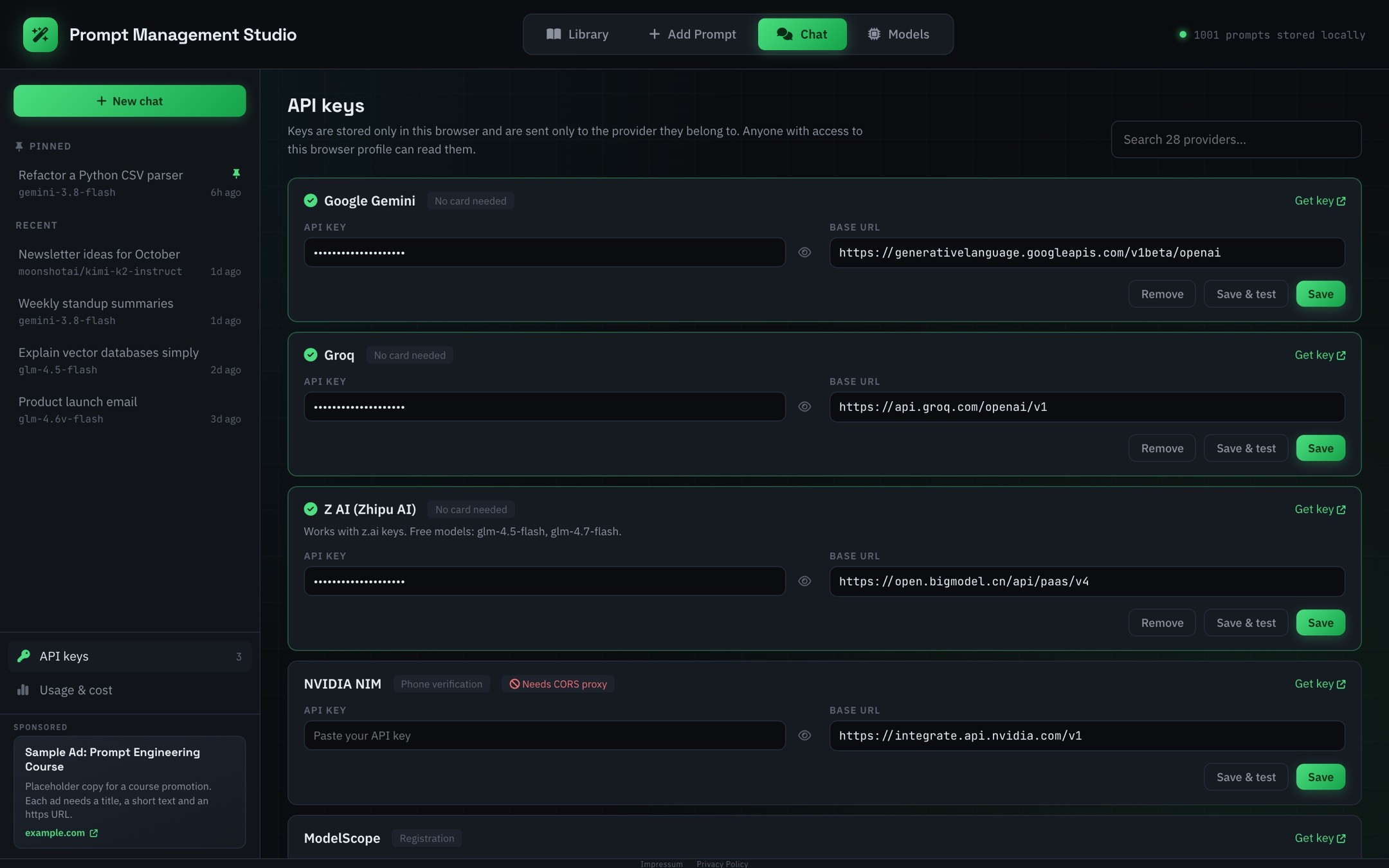
Task: Click the external link icon next to example.com
Action: pyautogui.click(x=94, y=833)
